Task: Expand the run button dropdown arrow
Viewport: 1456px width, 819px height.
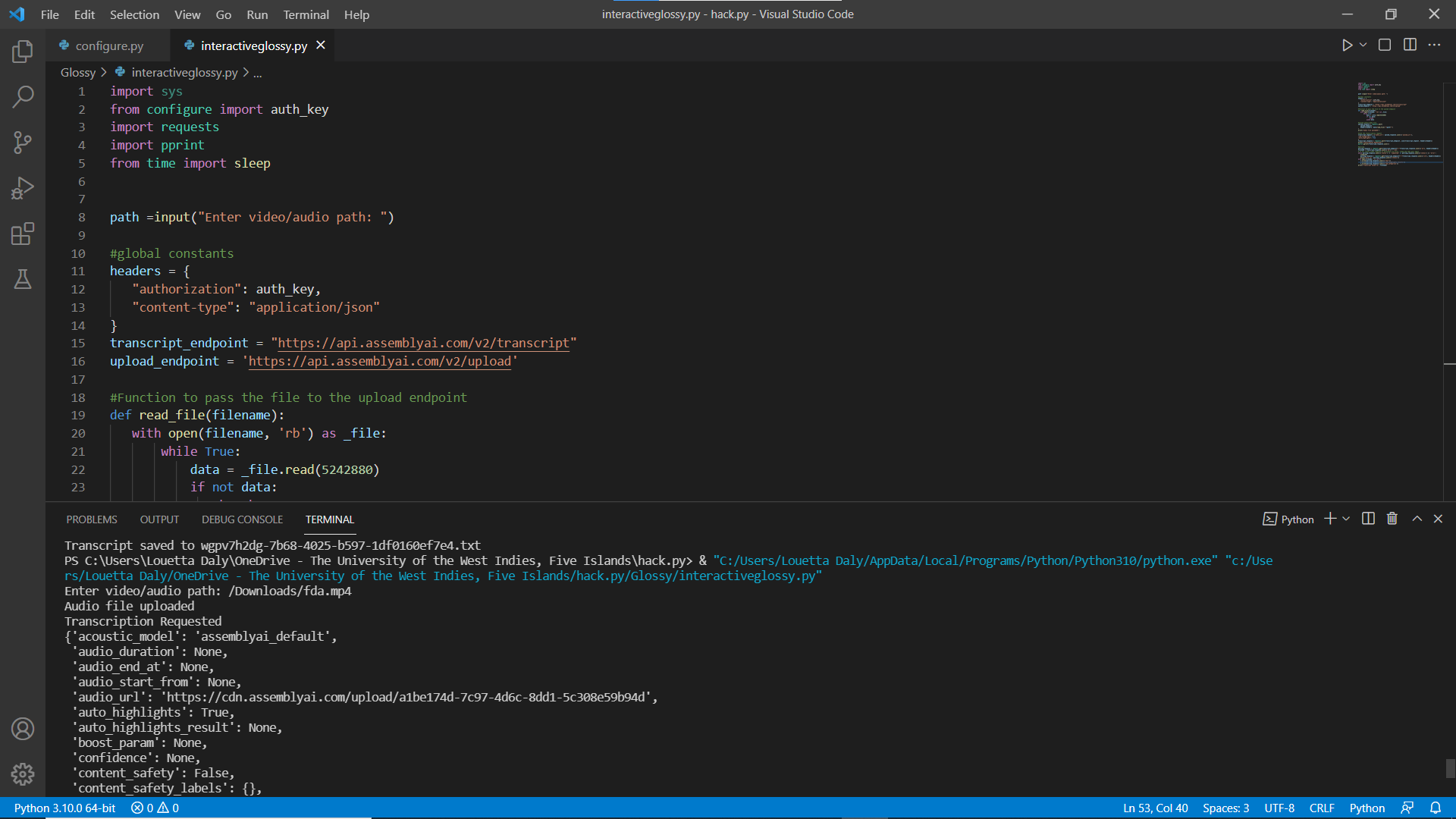Action: pos(1363,45)
